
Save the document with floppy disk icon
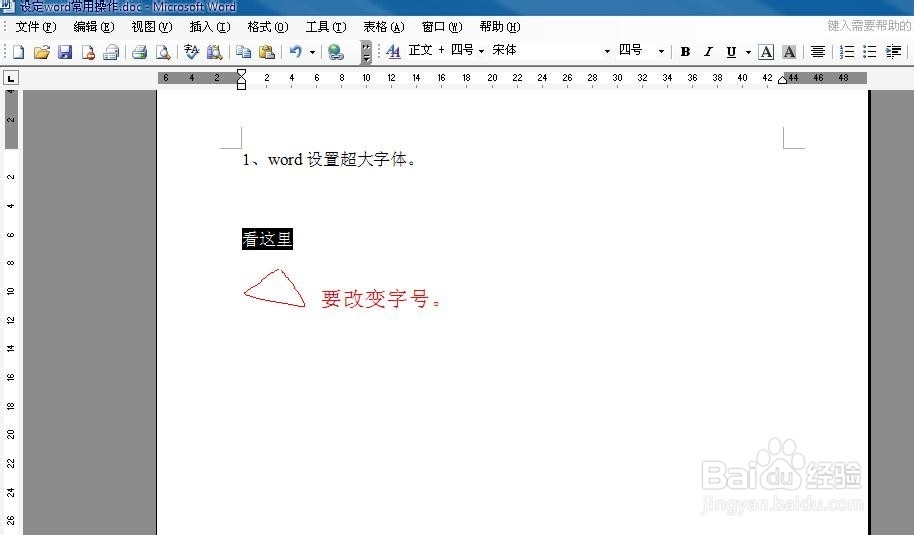click(x=65, y=52)
